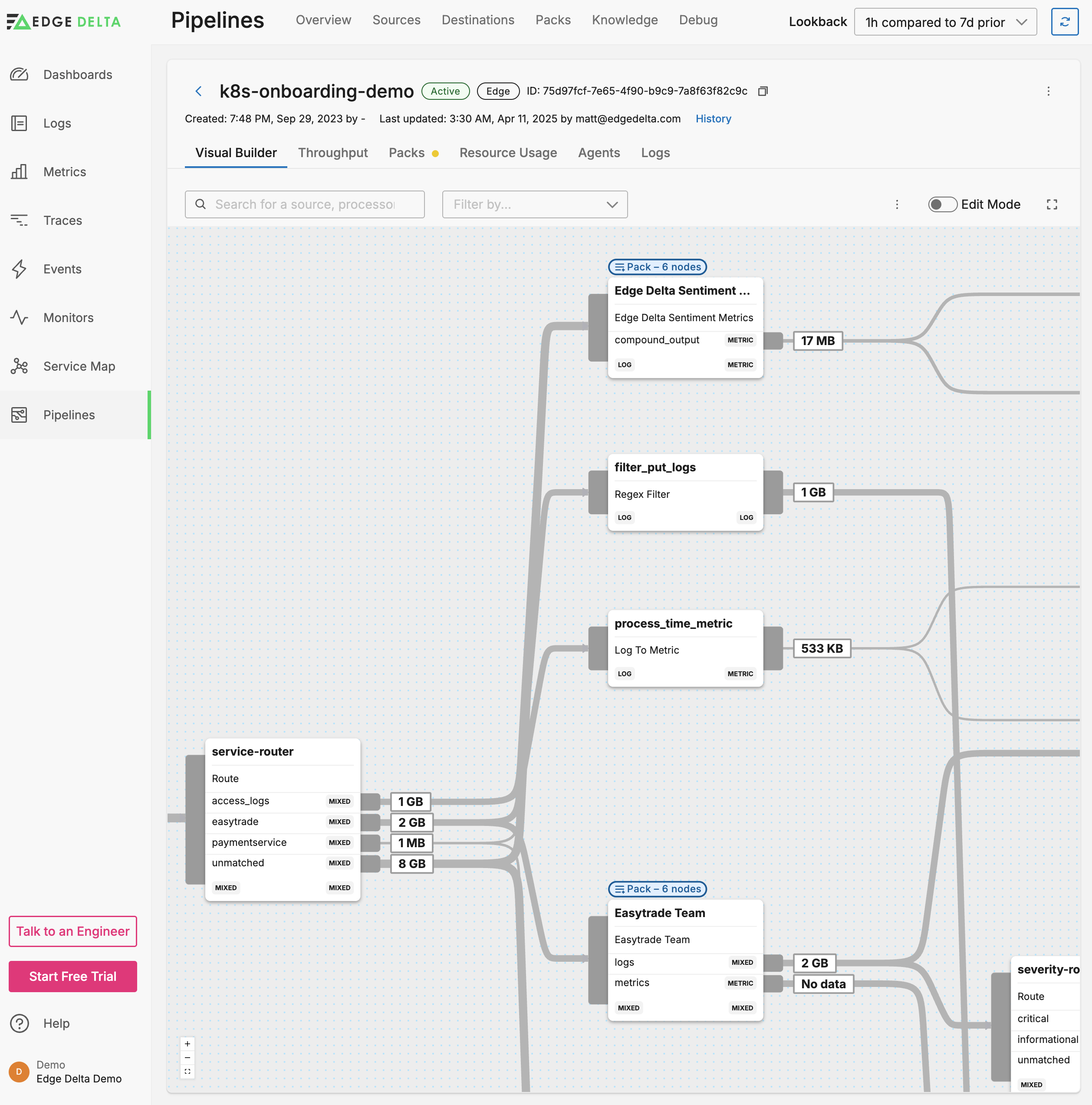The width and height of the screenshot is (1092, 1105).
Task: Select the Edge Delta Sentiment node title
Action: pyautogui.click(x=682, y=290)
